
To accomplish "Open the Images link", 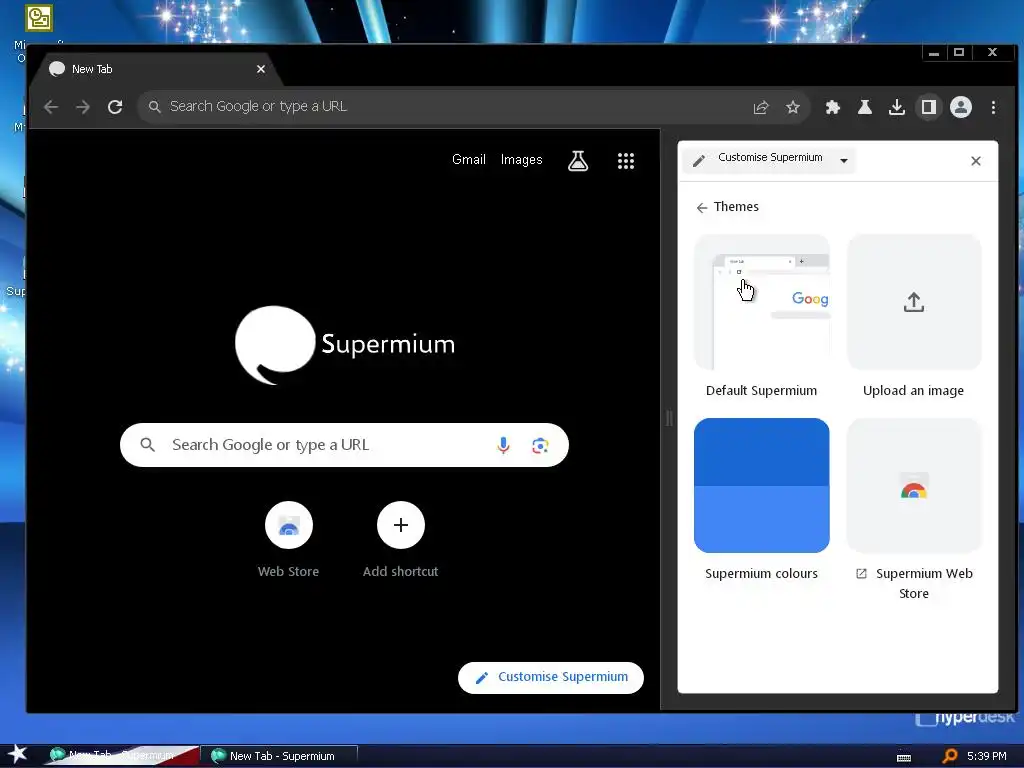I will click(521, 159).
